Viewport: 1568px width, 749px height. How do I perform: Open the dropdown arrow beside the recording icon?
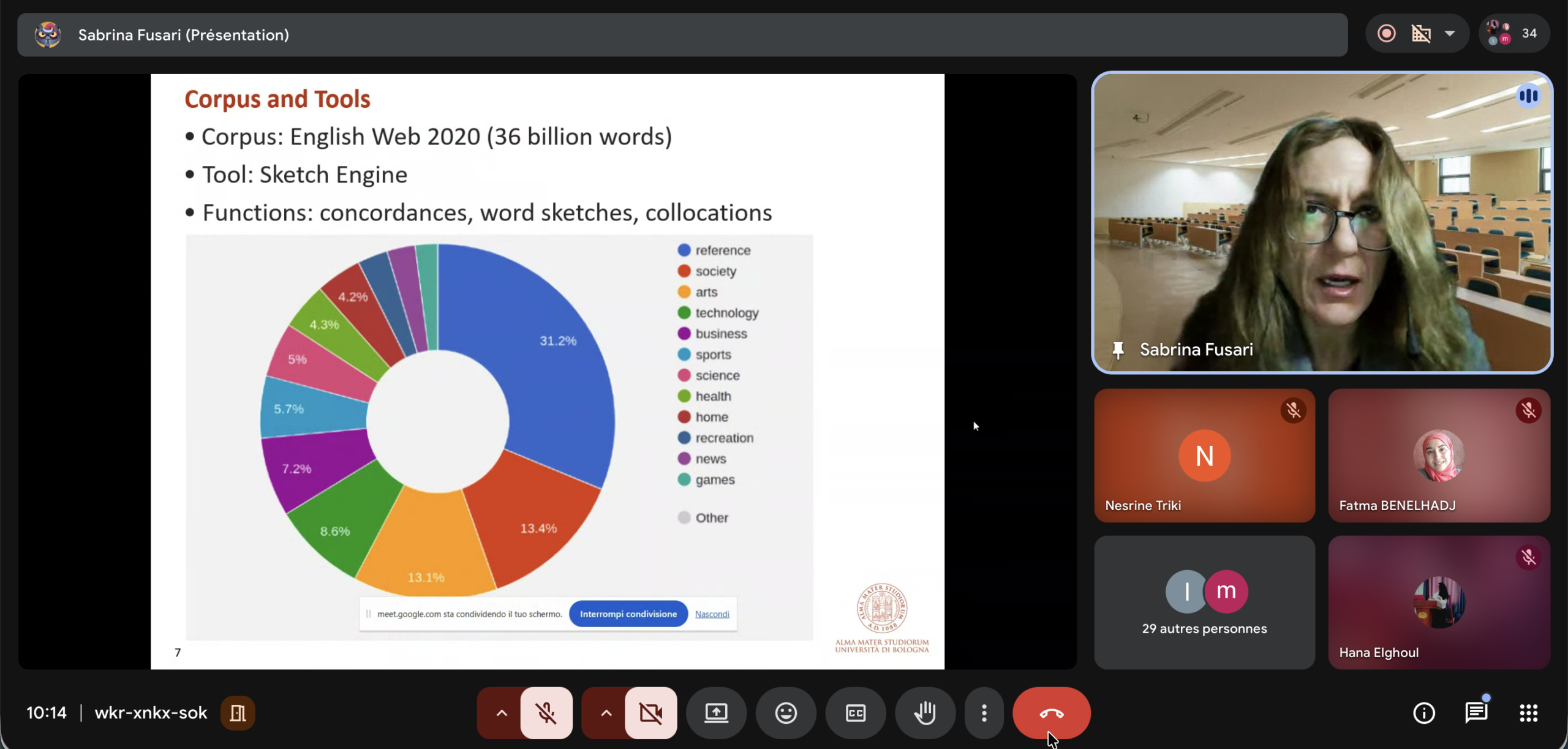(x=1450, y=34)
